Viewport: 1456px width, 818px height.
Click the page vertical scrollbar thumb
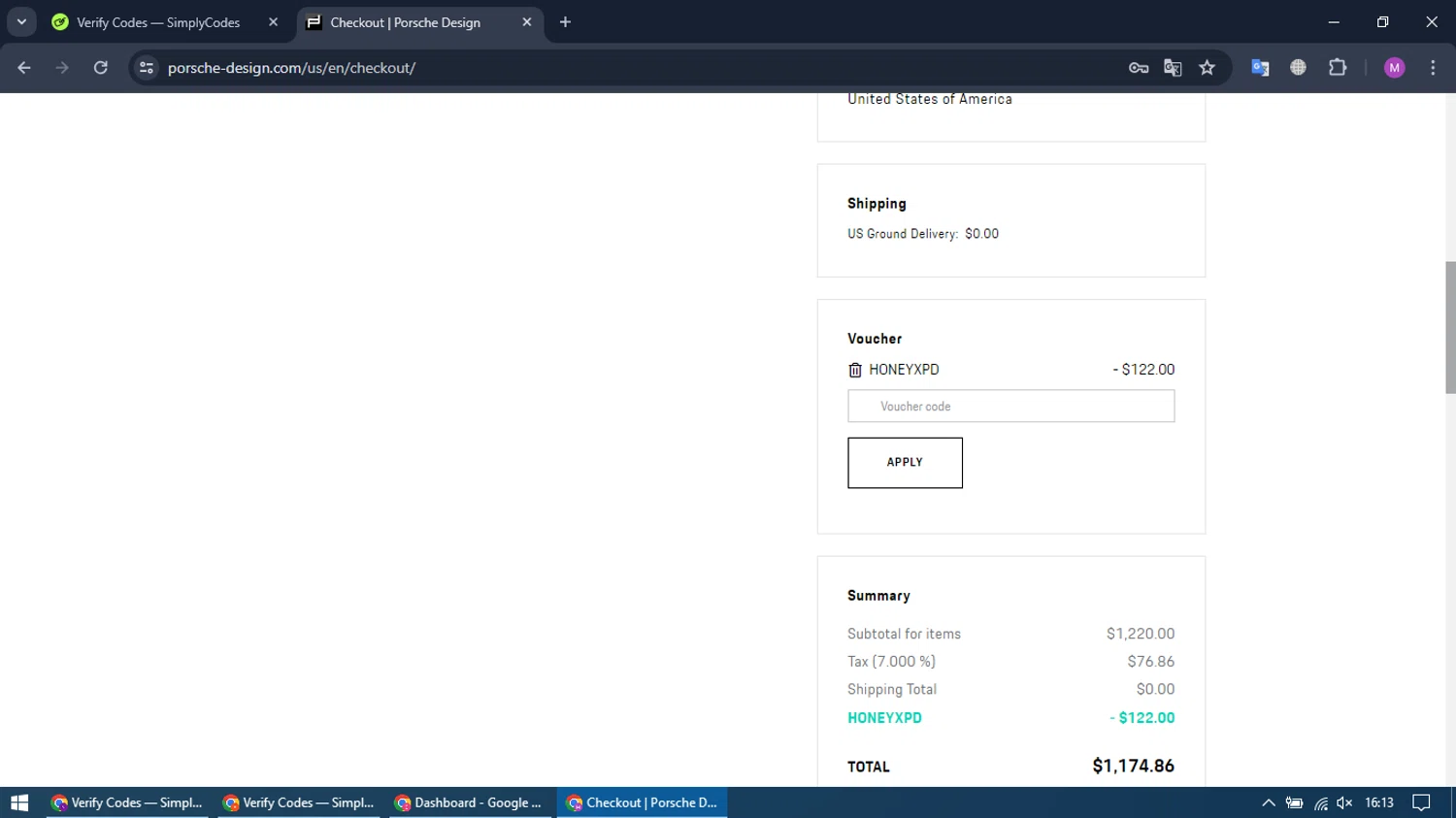(1450, 327)
